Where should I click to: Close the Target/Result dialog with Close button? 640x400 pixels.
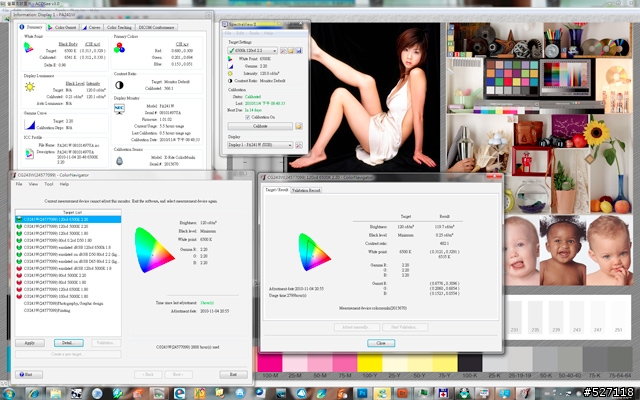pyautogui.click(x=381, y=343)
